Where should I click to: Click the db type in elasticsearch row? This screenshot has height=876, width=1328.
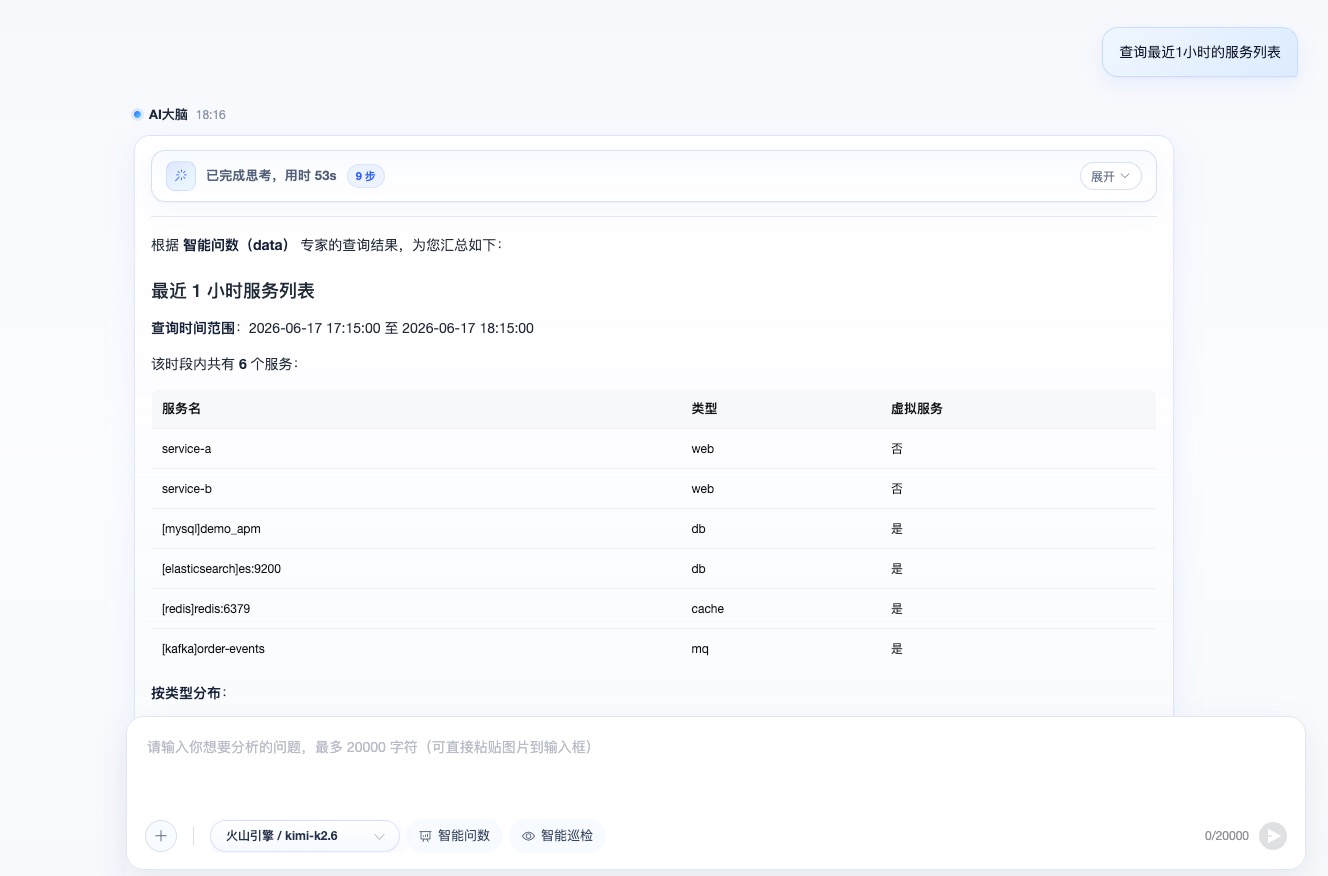(x=698, y=569)
